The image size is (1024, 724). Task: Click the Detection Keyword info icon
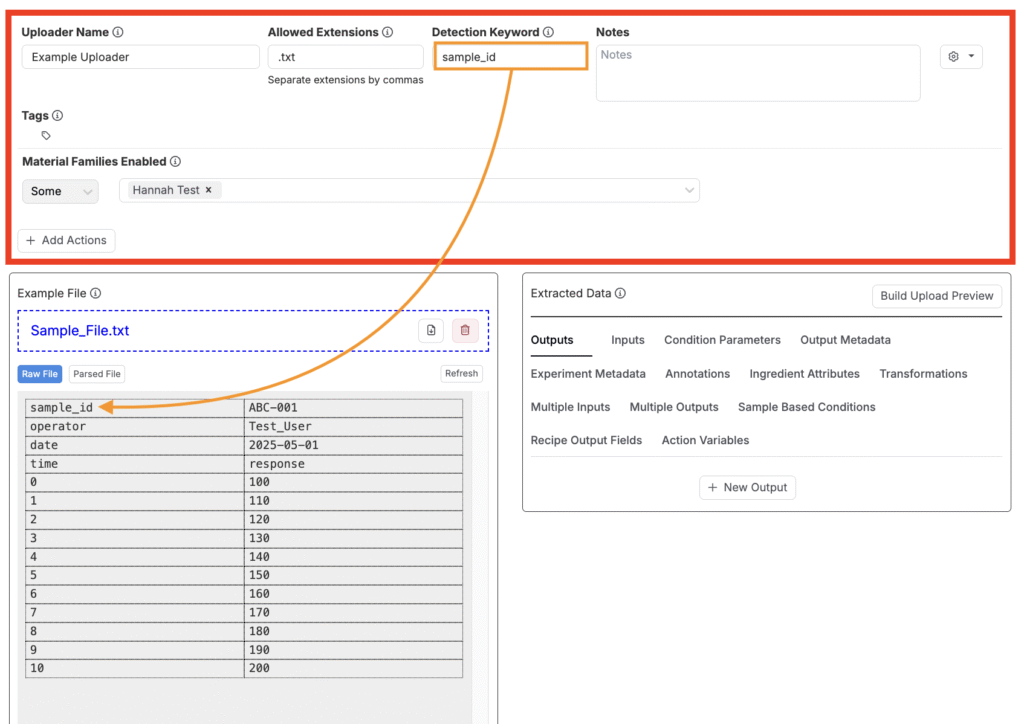548,33
